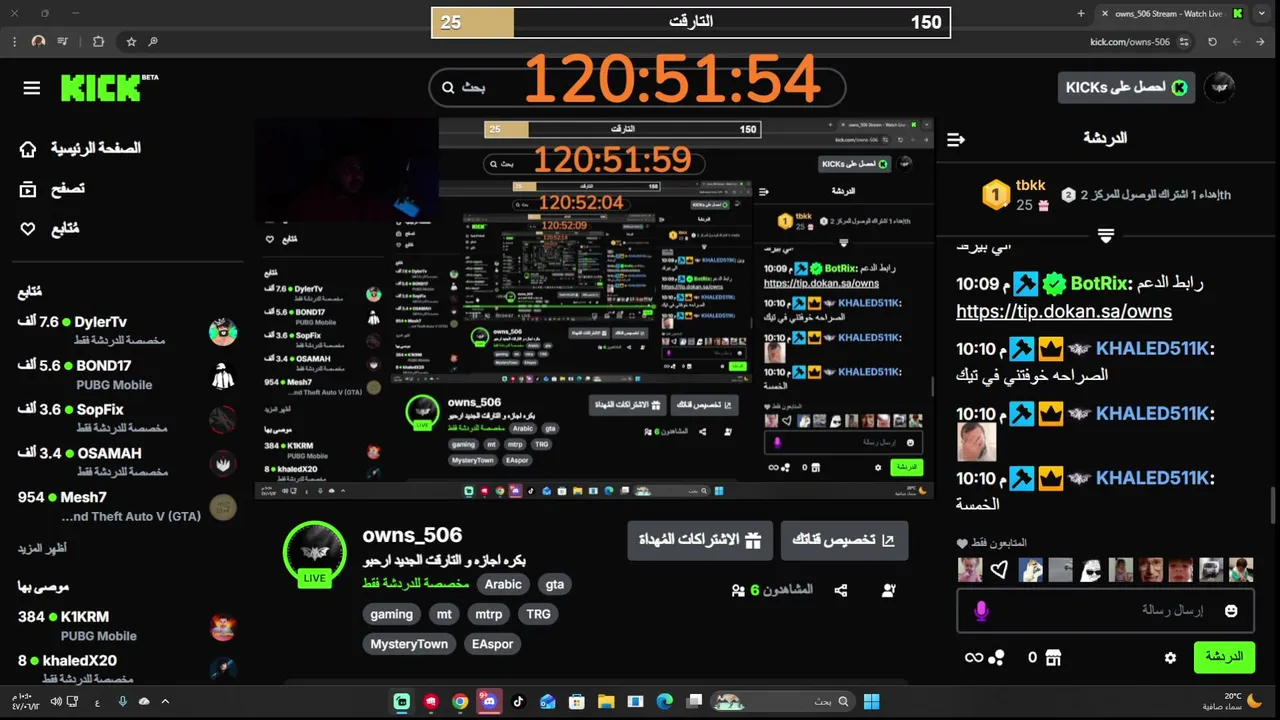Show hidden system tray icons
1280x720 pixels.
165,702
